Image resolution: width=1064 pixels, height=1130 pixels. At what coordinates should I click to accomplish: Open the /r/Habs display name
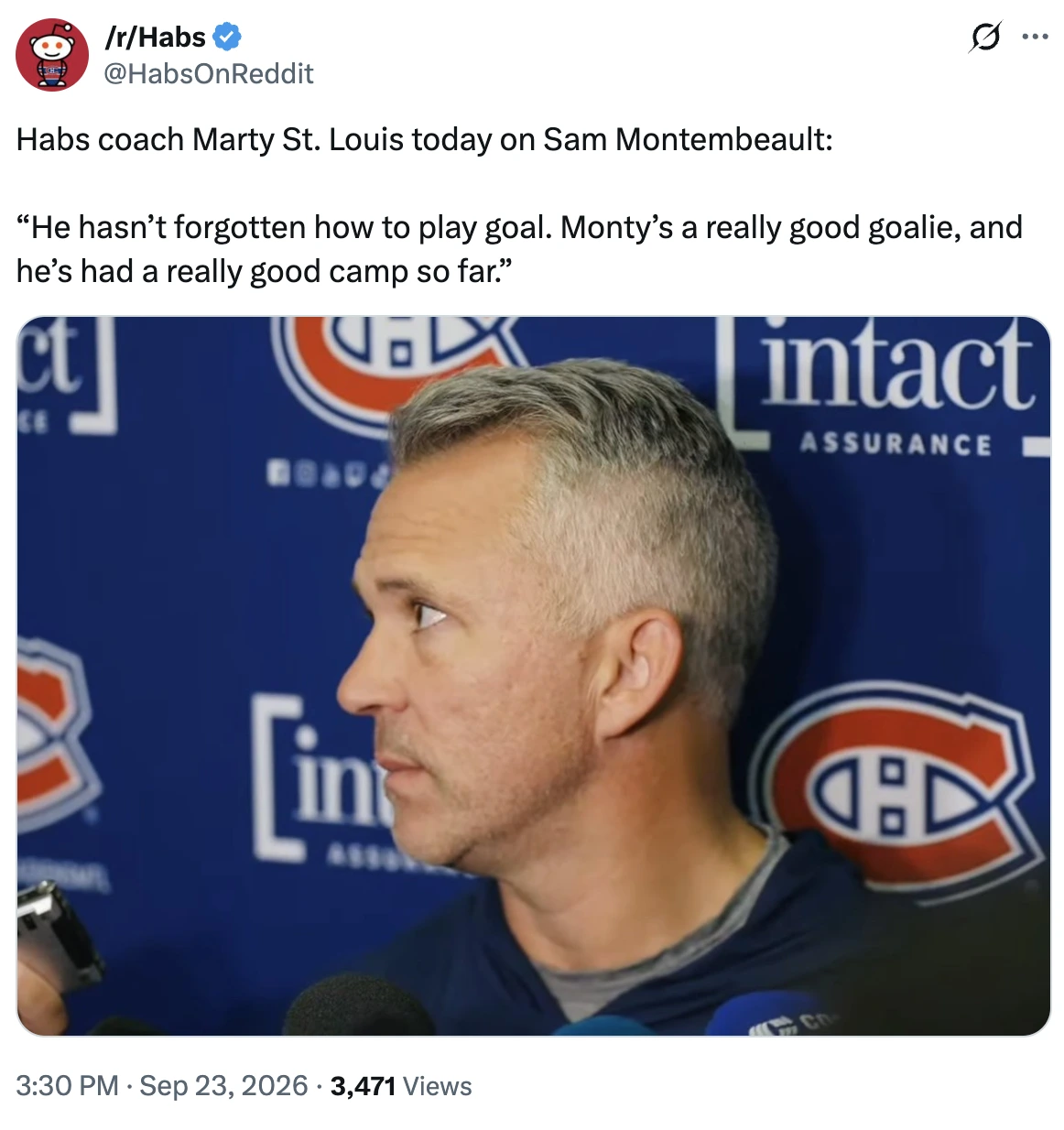[x=156, y=37]
